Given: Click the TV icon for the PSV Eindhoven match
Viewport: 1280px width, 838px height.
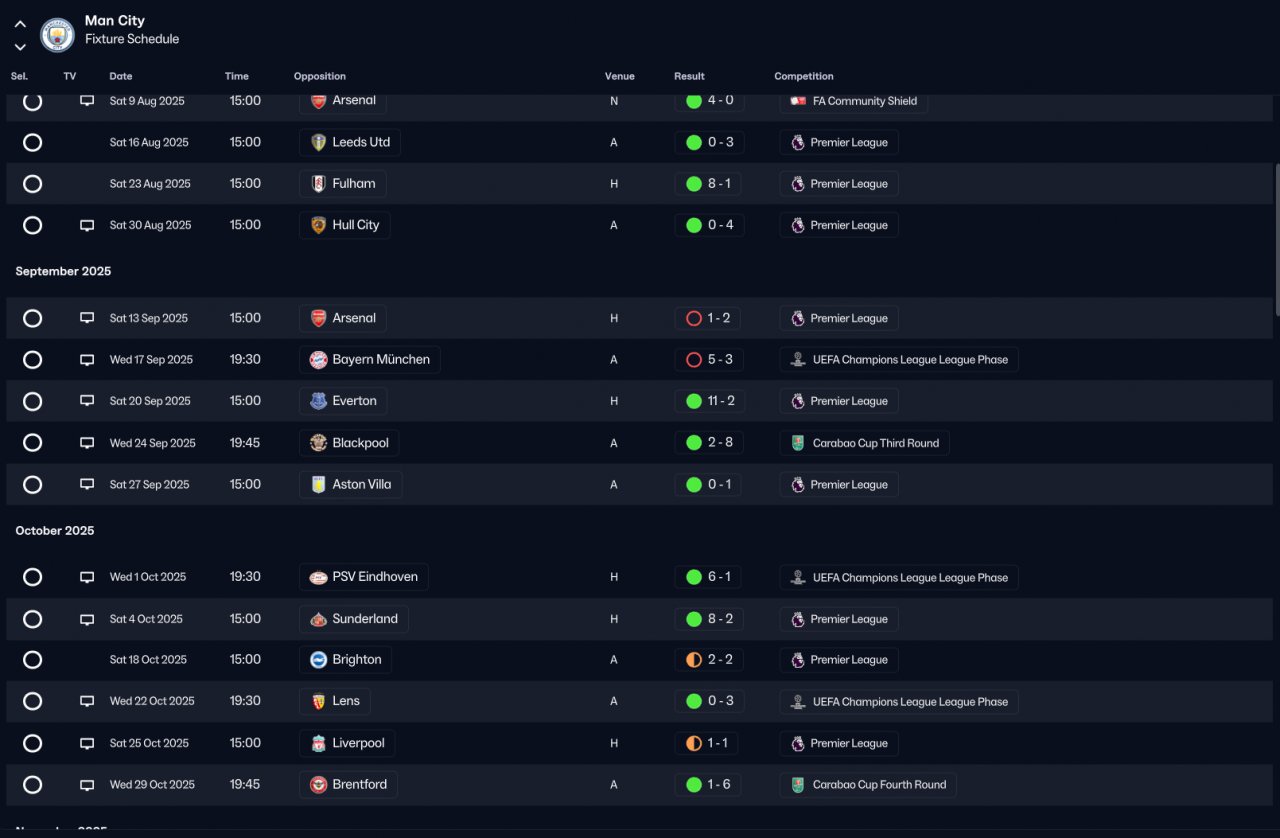Looking at the screenshot, I should tap(87, 578).
